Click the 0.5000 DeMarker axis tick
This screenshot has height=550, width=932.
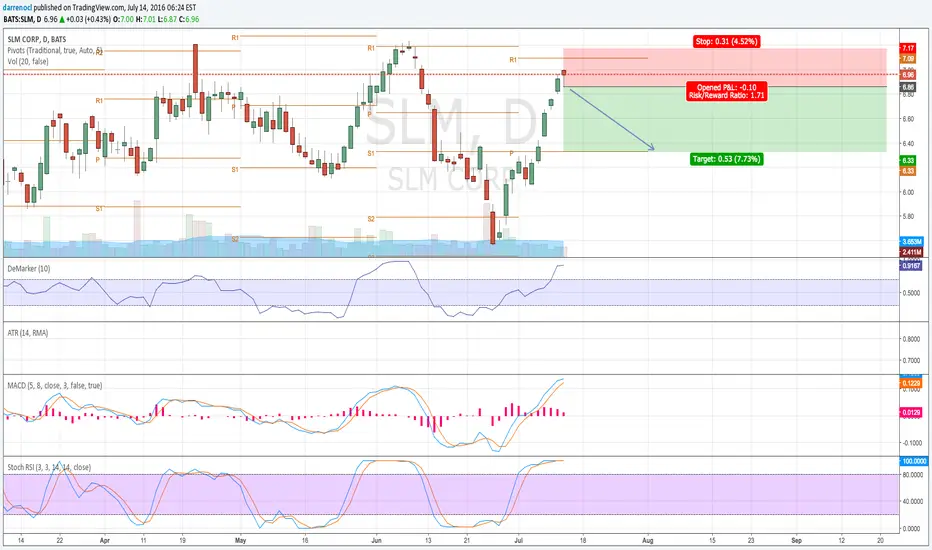[x=911, y=293]
